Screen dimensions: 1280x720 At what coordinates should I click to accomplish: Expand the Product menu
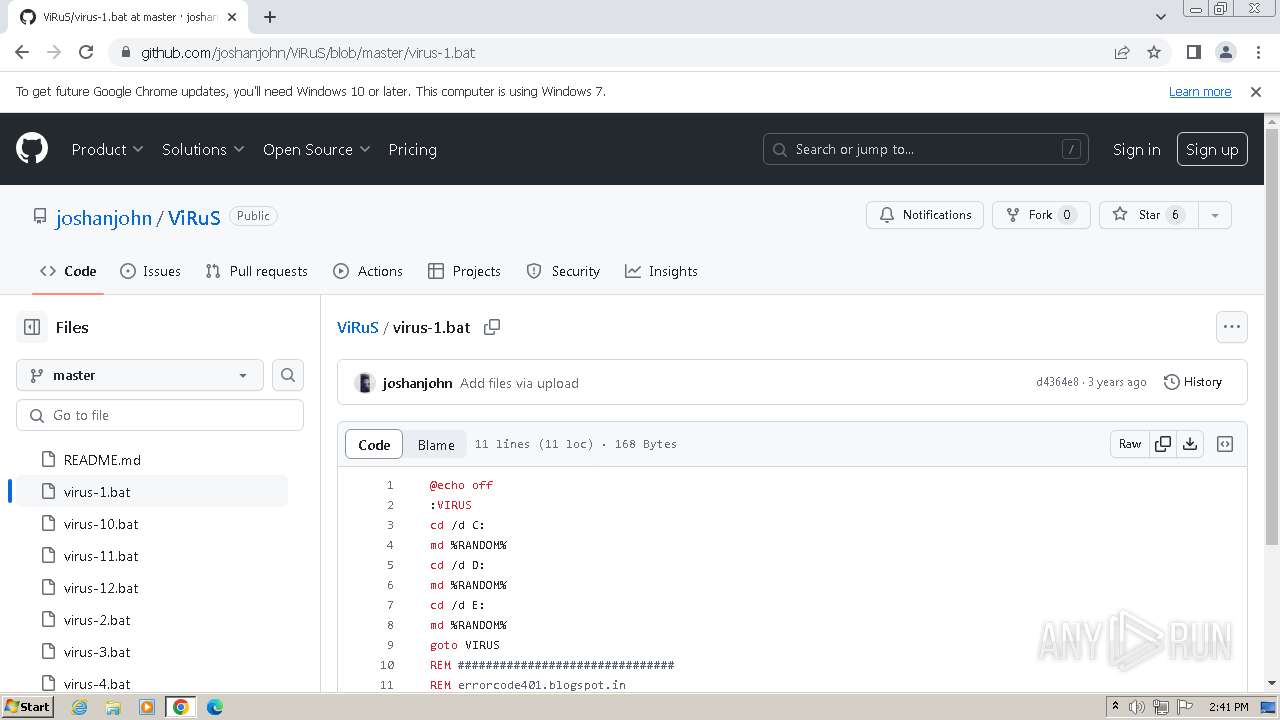107,149
